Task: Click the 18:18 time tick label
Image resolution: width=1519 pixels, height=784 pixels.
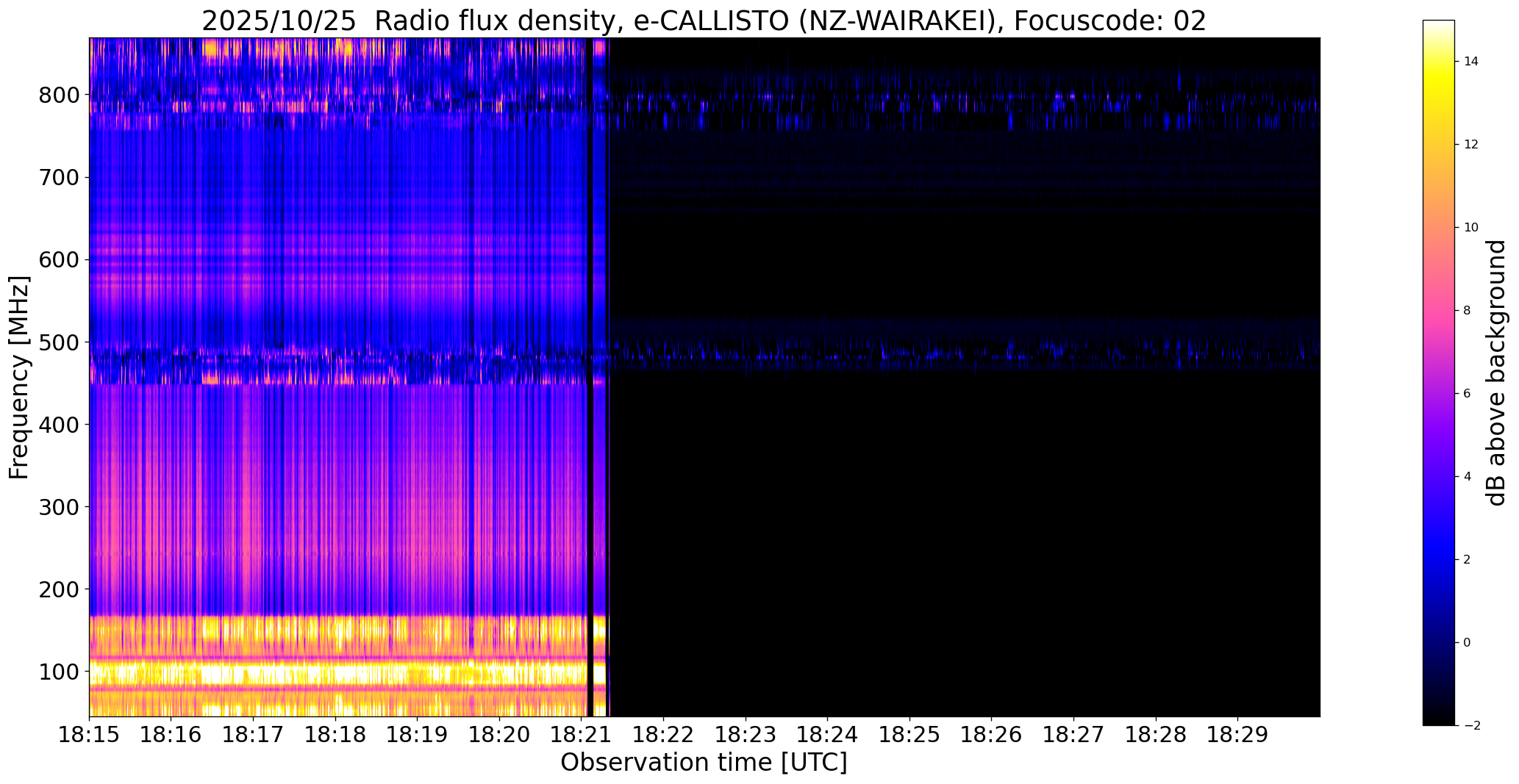Action: tap(335, 735)
